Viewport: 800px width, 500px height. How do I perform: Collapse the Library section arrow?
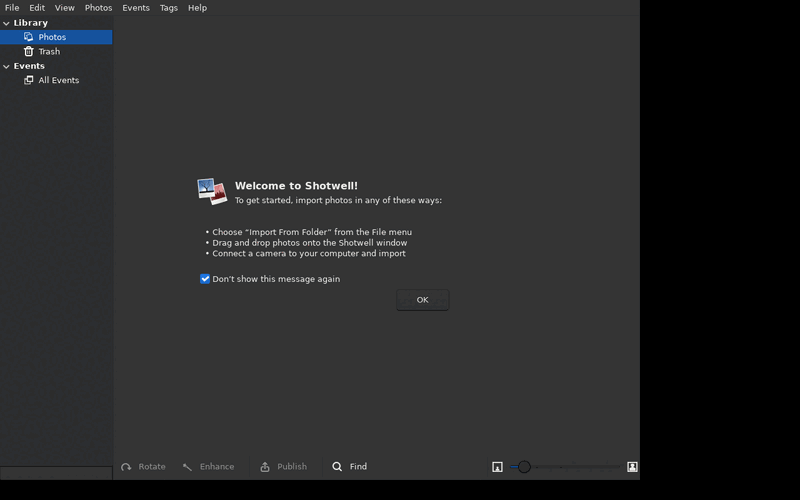pos(6,23)
